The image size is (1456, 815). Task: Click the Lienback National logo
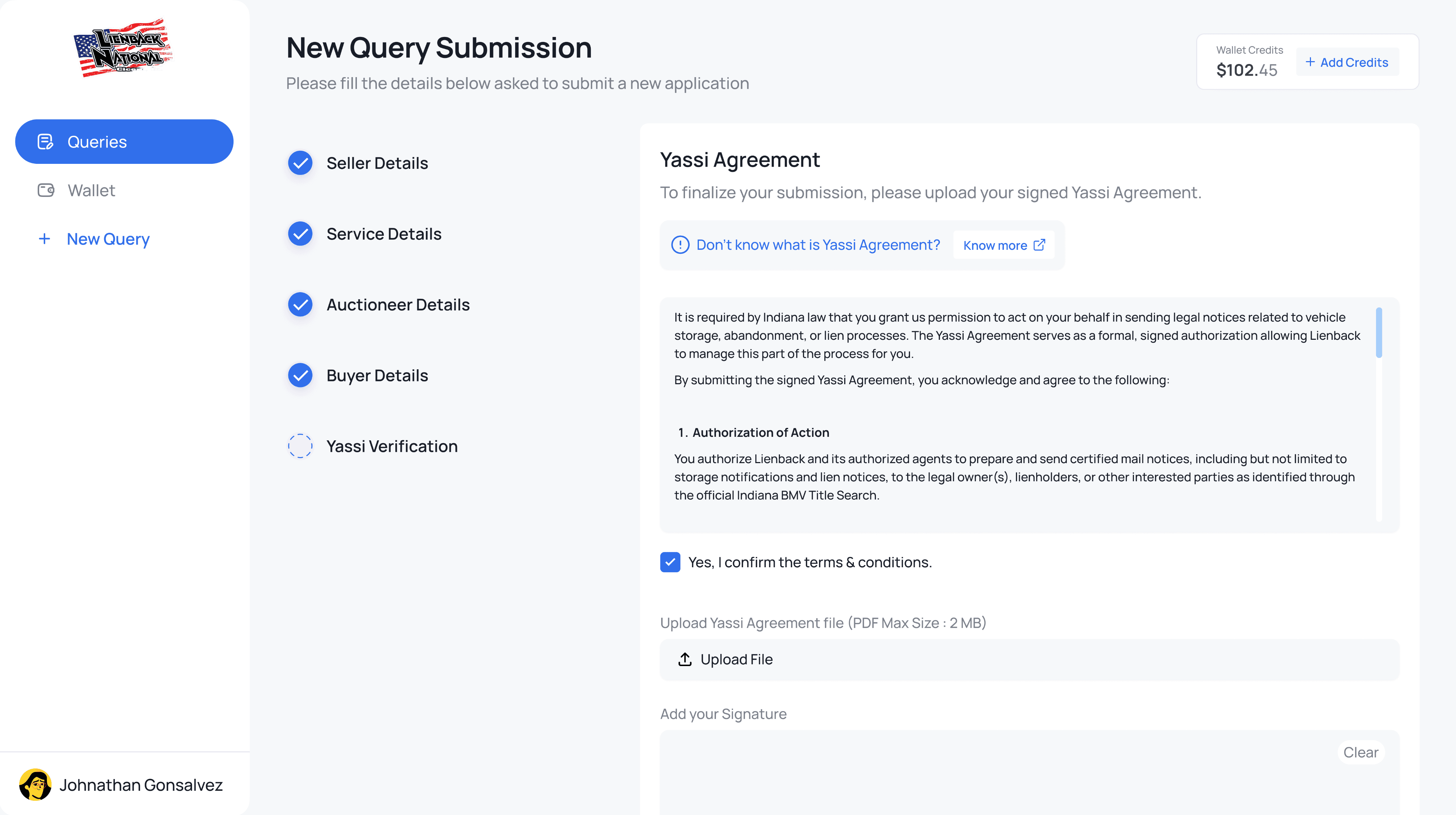tap(123, 48)
